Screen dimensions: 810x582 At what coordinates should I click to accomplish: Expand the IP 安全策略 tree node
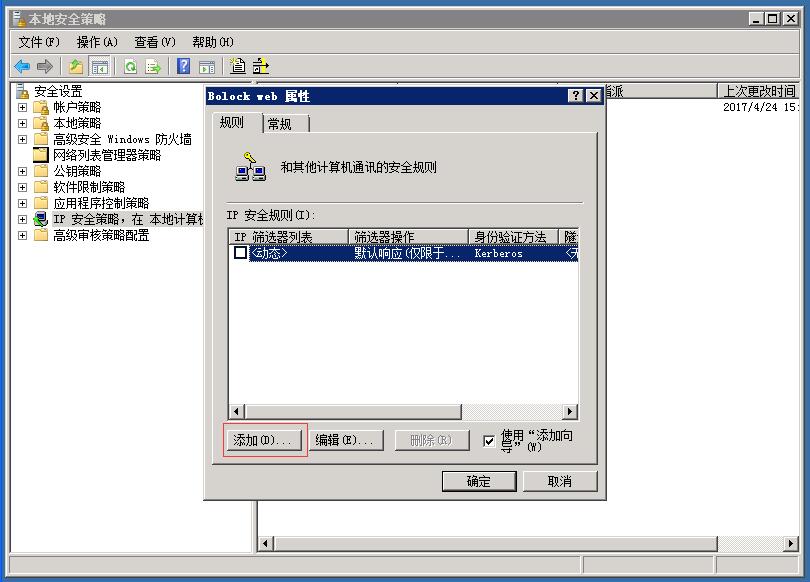tap(22, 219)
